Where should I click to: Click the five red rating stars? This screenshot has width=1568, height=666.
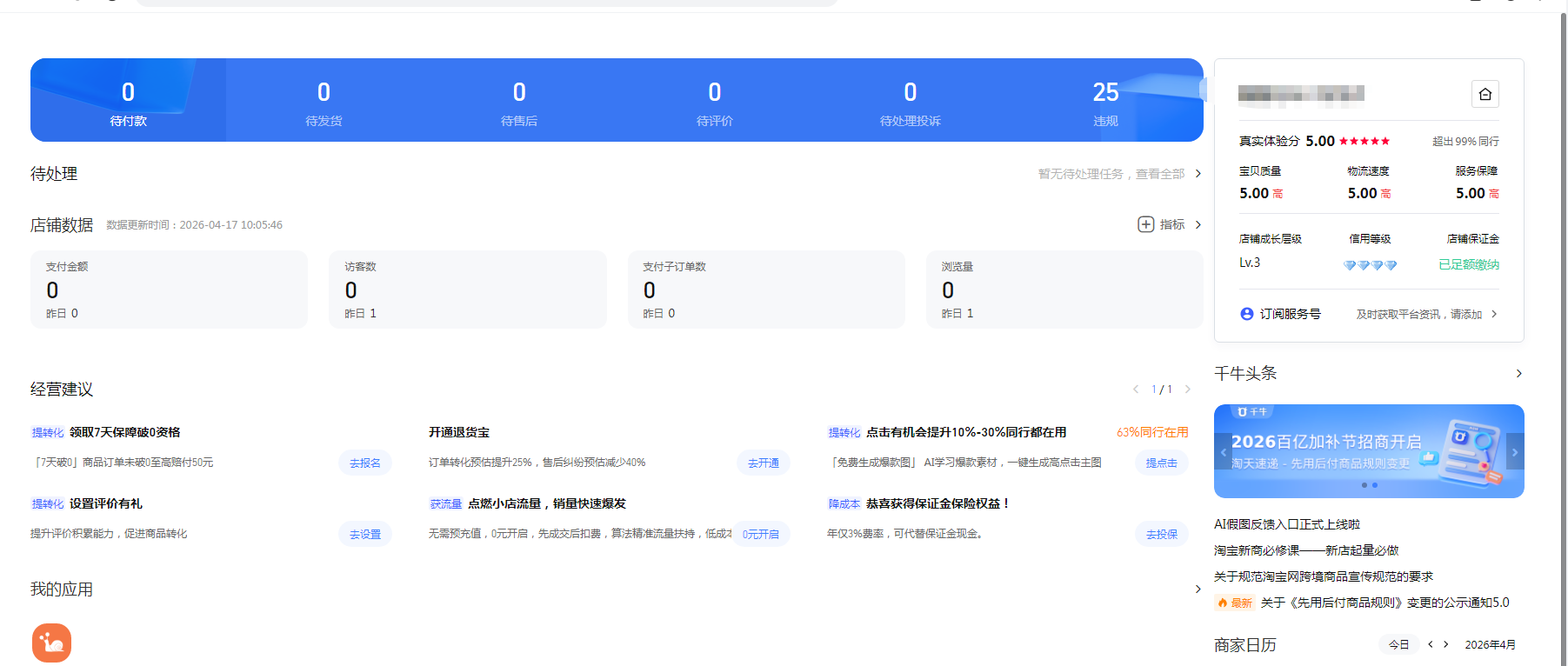click(1364, 141)
